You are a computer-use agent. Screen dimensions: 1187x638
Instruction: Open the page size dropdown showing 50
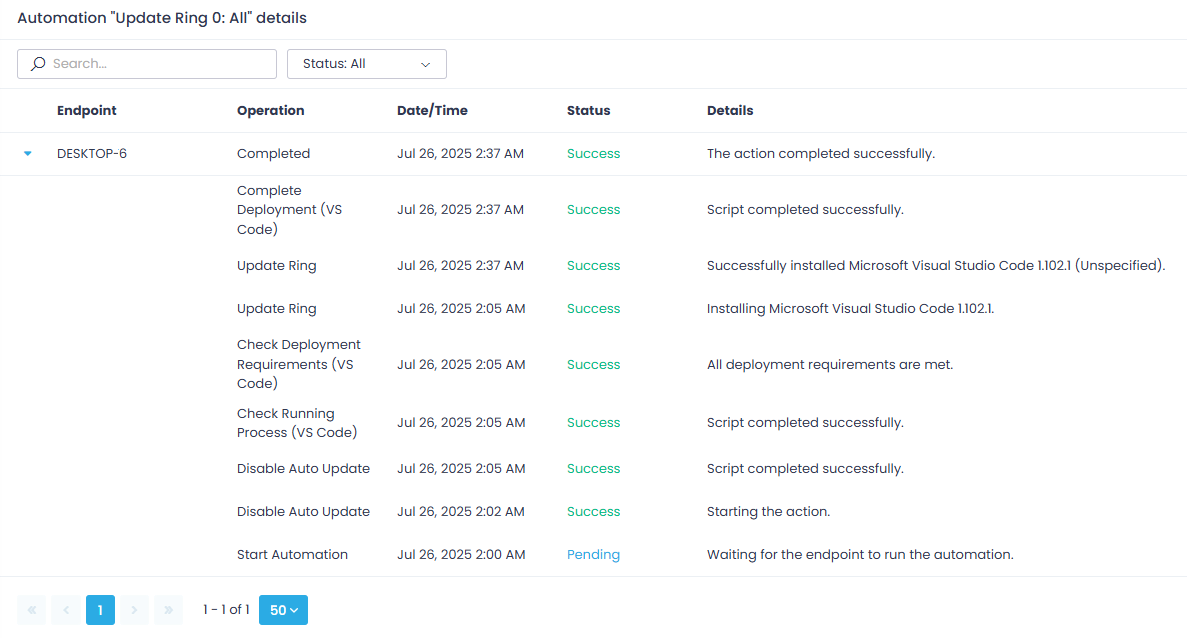click(283, 609)
